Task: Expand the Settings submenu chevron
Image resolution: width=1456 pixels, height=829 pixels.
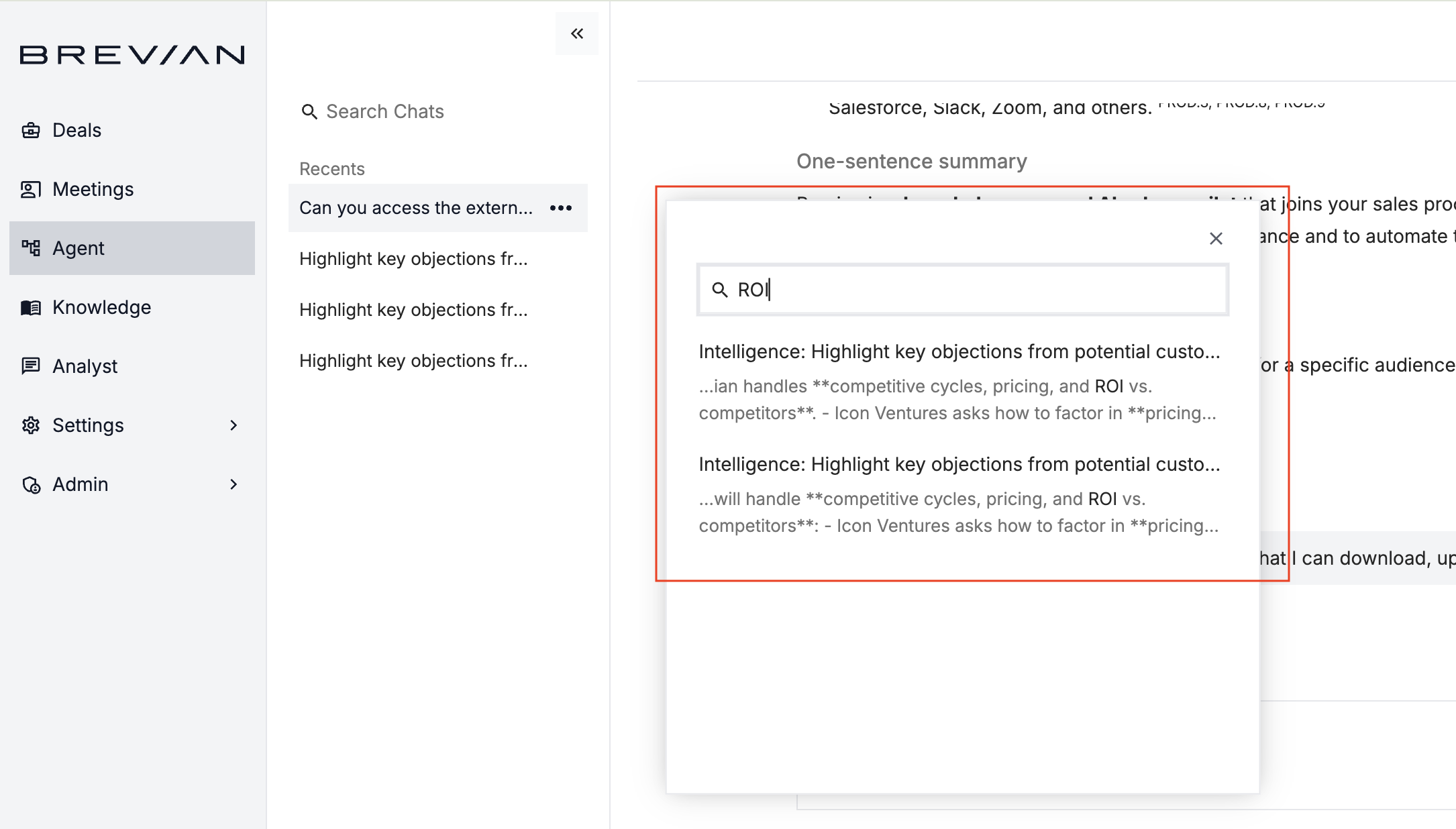Action: coord(233,425)
